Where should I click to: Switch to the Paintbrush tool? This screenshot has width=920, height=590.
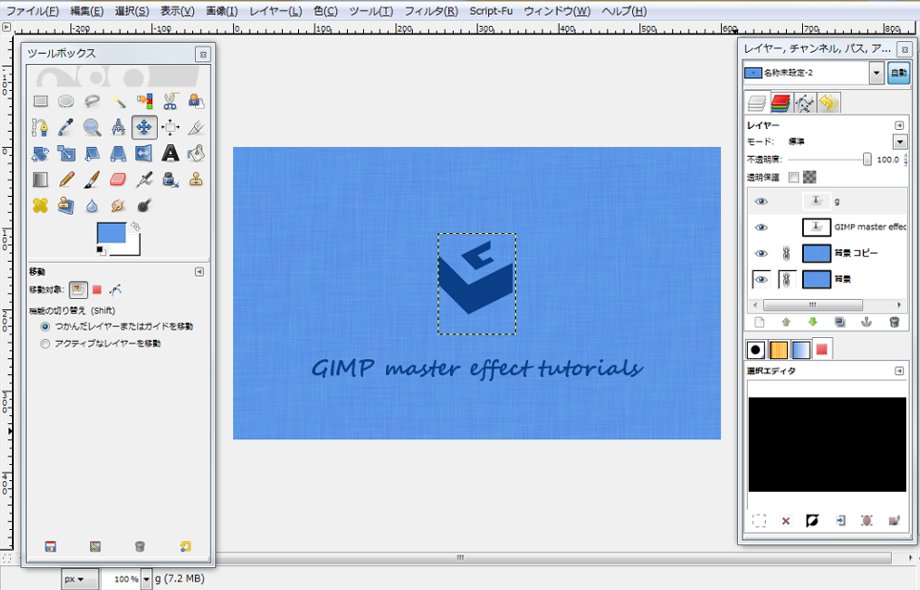pos(91,180)
